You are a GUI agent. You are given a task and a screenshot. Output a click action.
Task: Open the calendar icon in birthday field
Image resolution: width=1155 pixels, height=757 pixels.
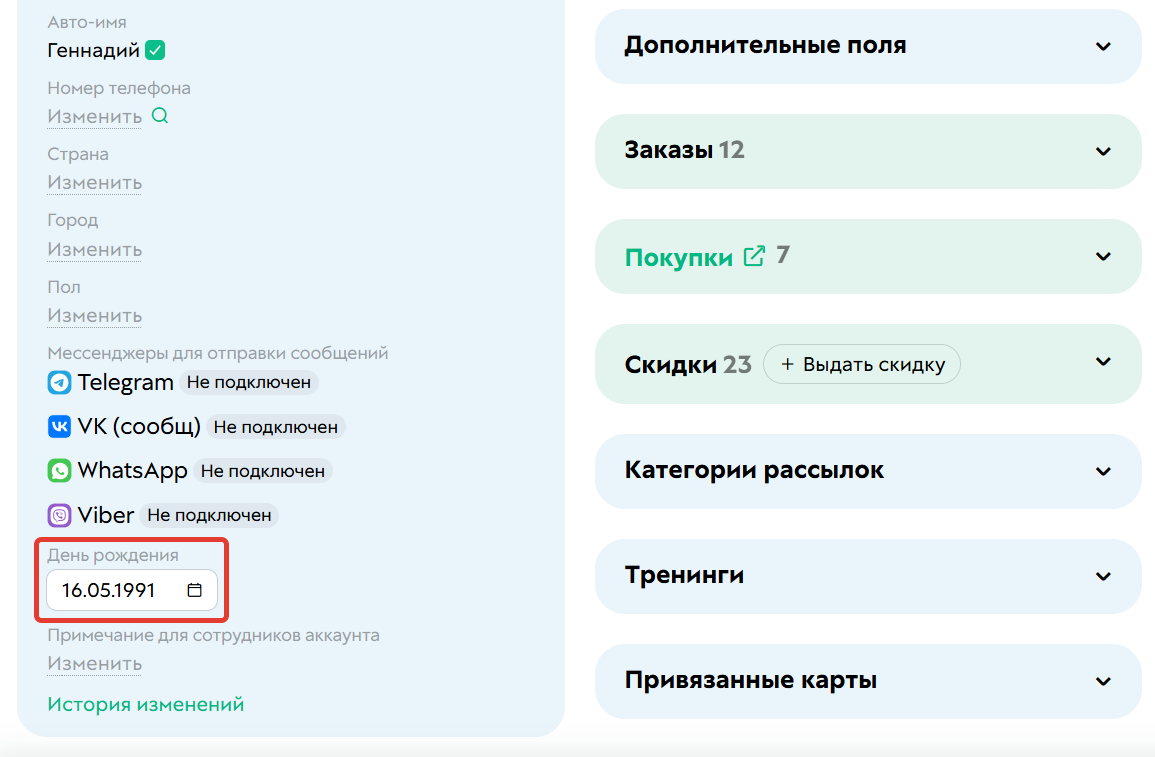[x=196, y=590]
